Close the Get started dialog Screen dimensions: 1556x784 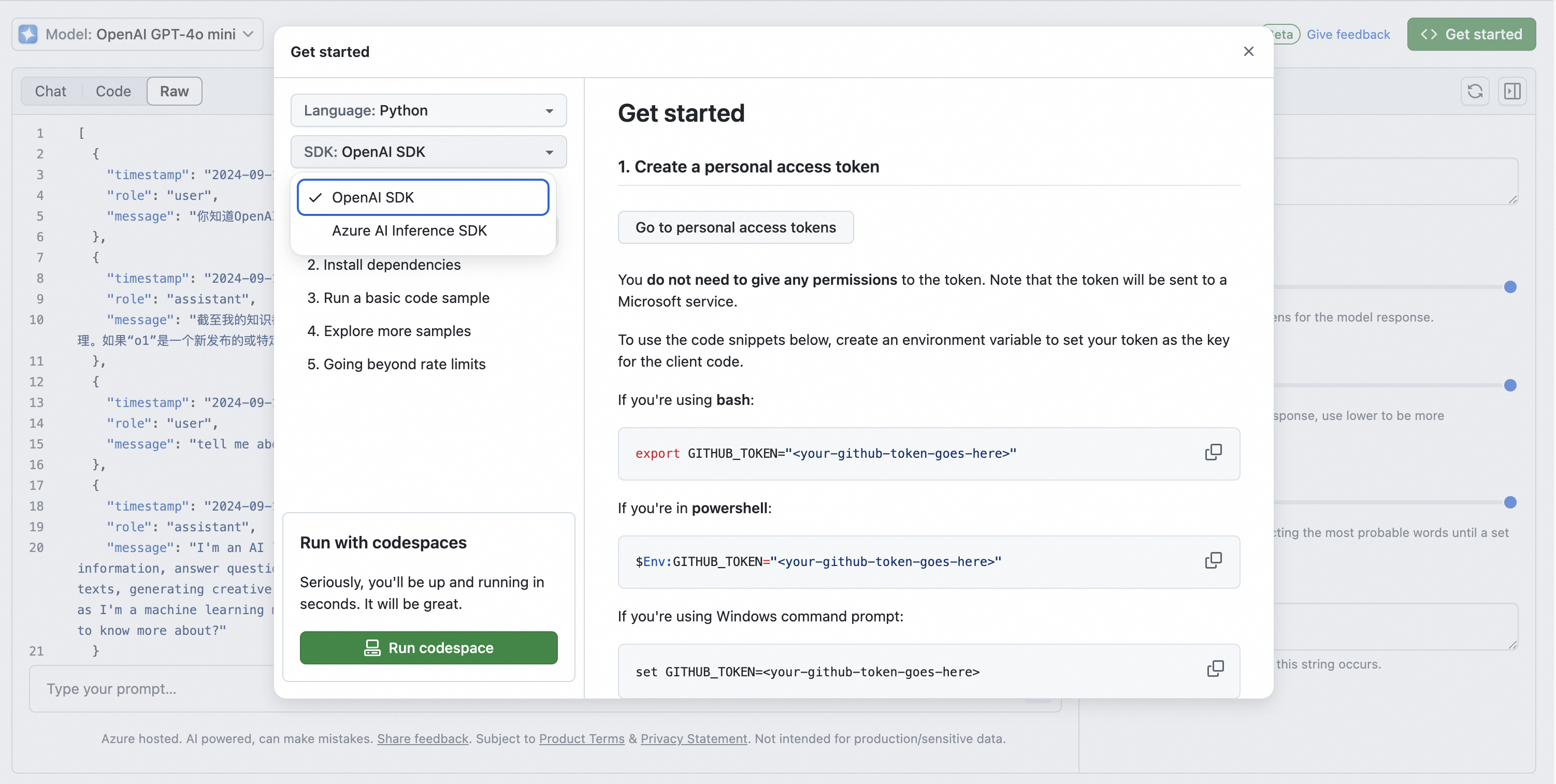pyautogui.click(x=1248, y=51)
